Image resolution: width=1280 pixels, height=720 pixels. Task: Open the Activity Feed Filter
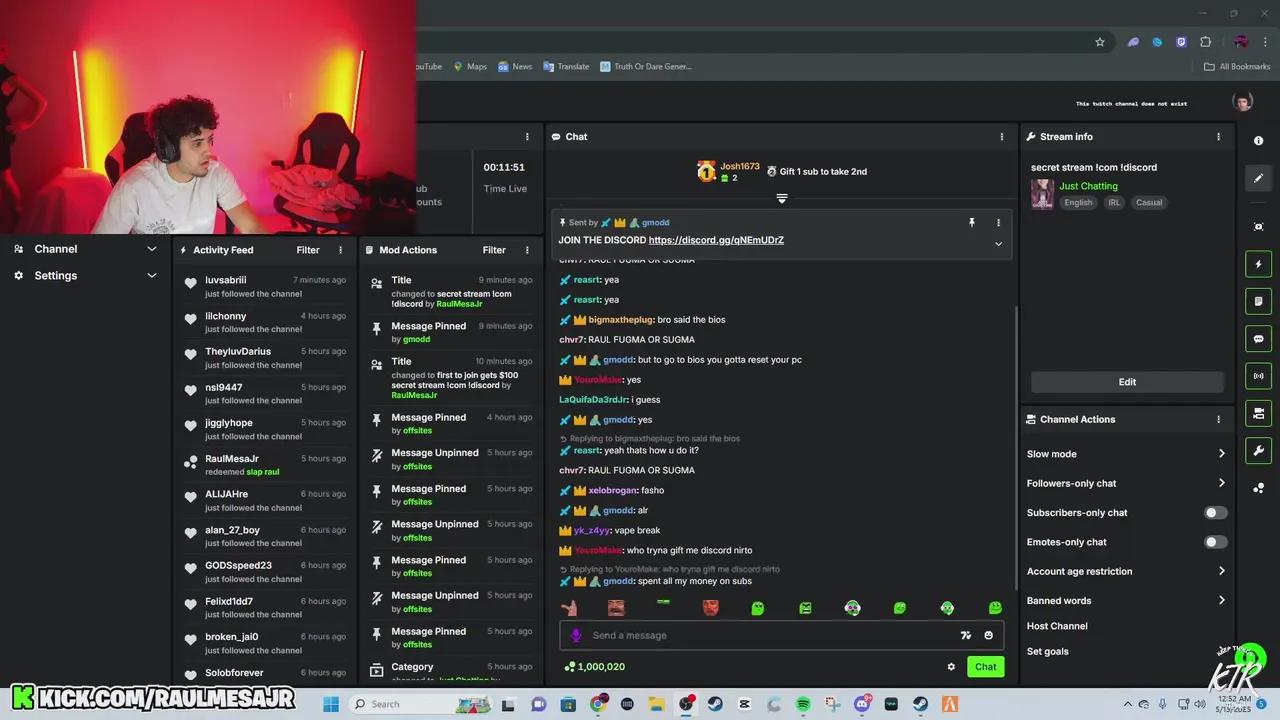308,250
